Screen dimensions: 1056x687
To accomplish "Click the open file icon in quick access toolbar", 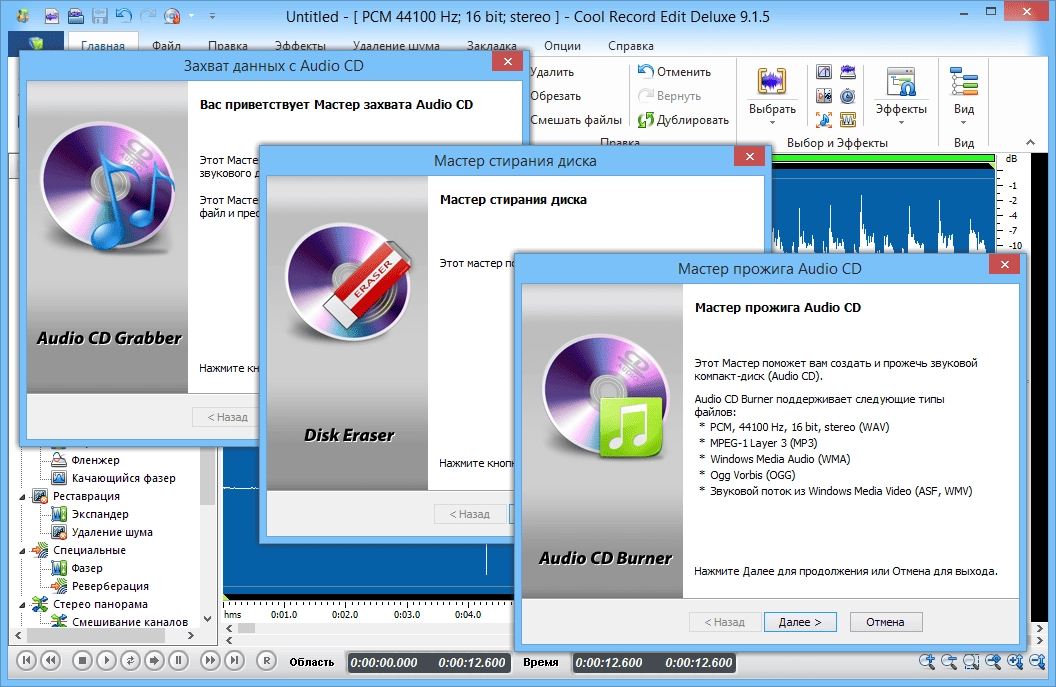I will [76, 15].
